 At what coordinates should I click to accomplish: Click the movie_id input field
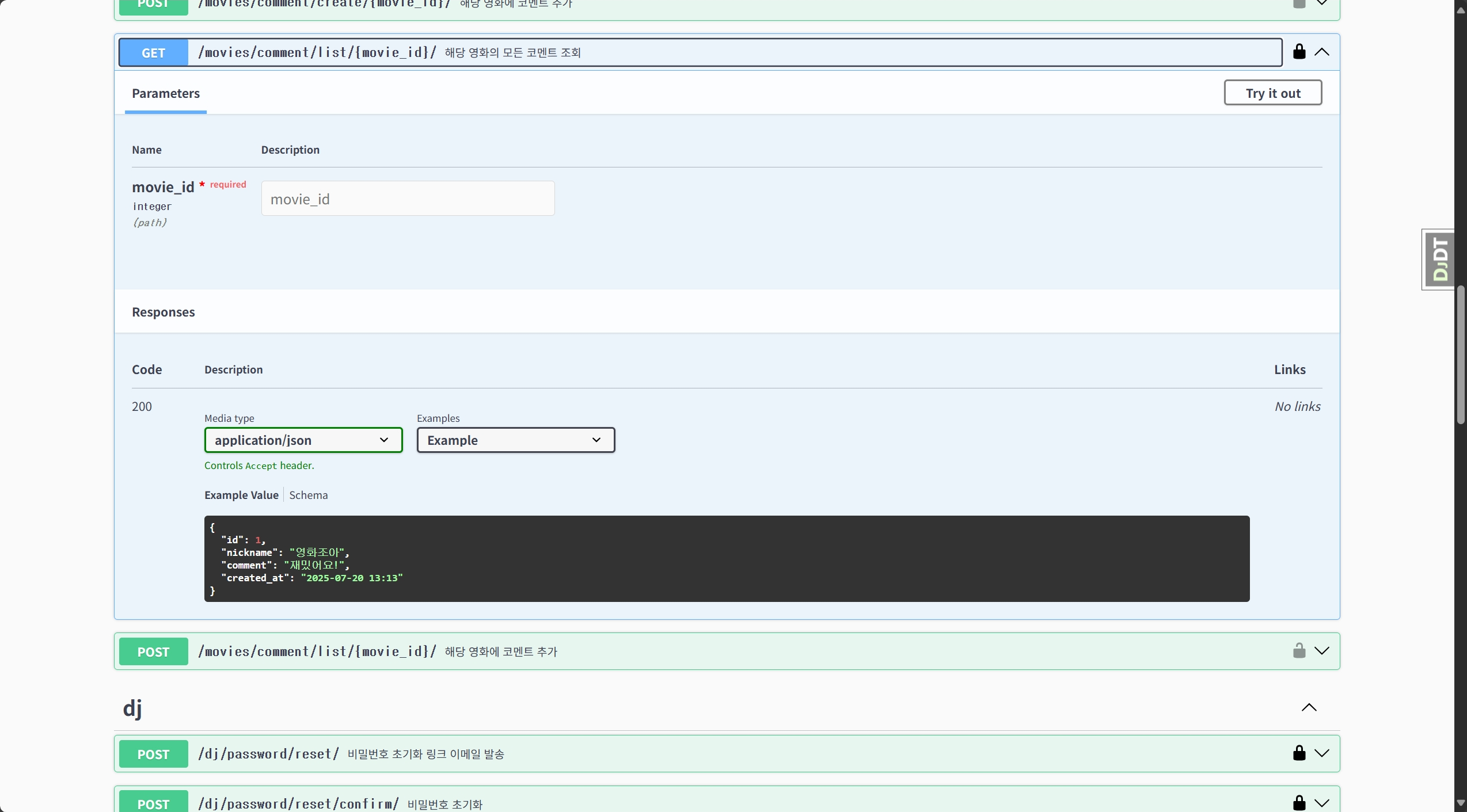(x=408, y=199)
